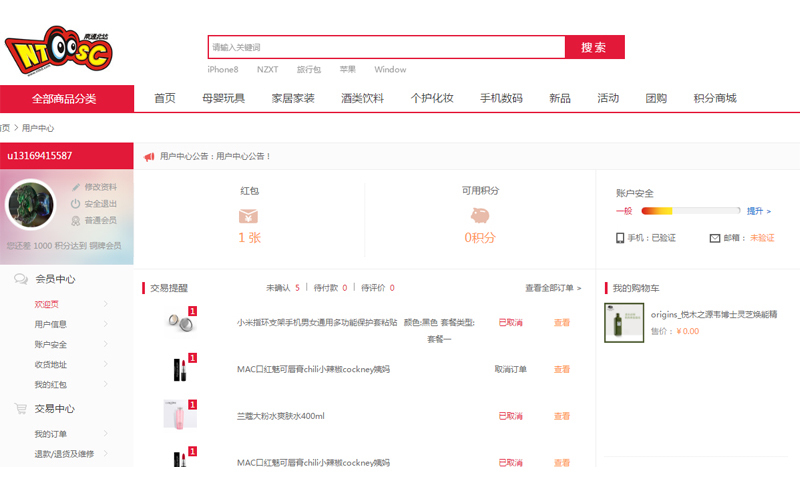
Task: Click the shopping cart icon by 交易中心
Action: click(21, 409)
